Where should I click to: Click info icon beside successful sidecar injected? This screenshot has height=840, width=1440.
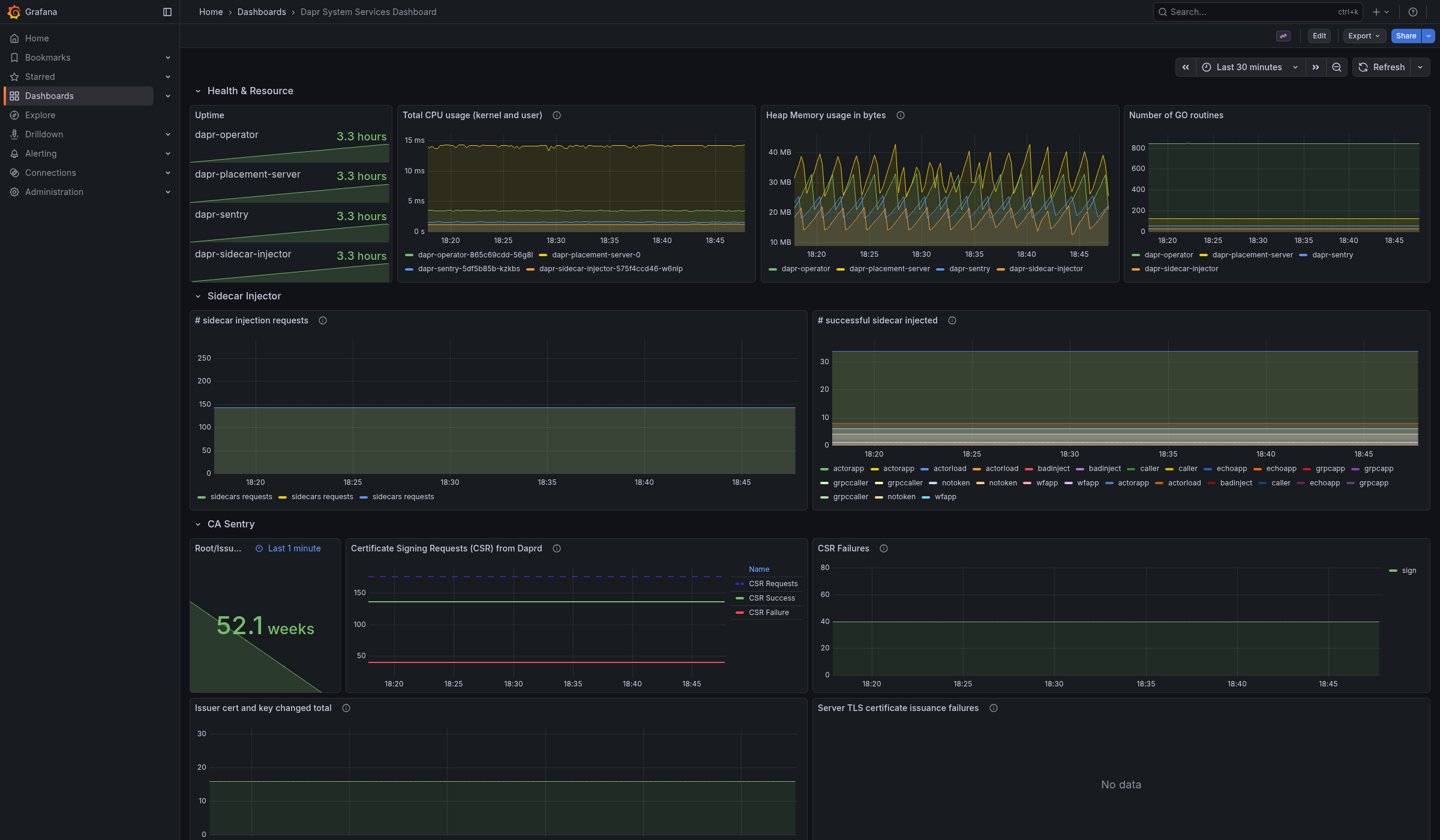pos(952,320)
